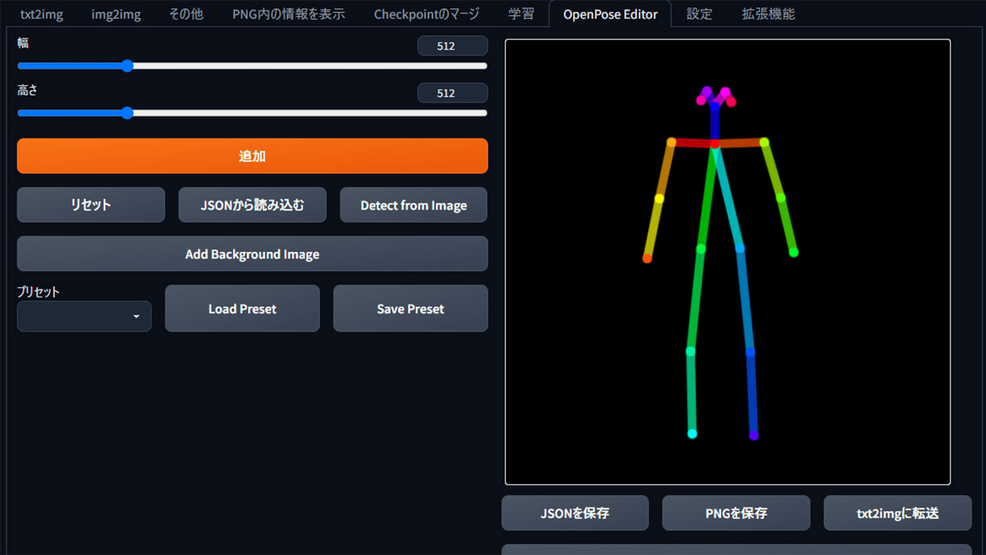Click JSONから読み込む button
The height and width of the screenshot is (555, 986).
pos(252,205)
